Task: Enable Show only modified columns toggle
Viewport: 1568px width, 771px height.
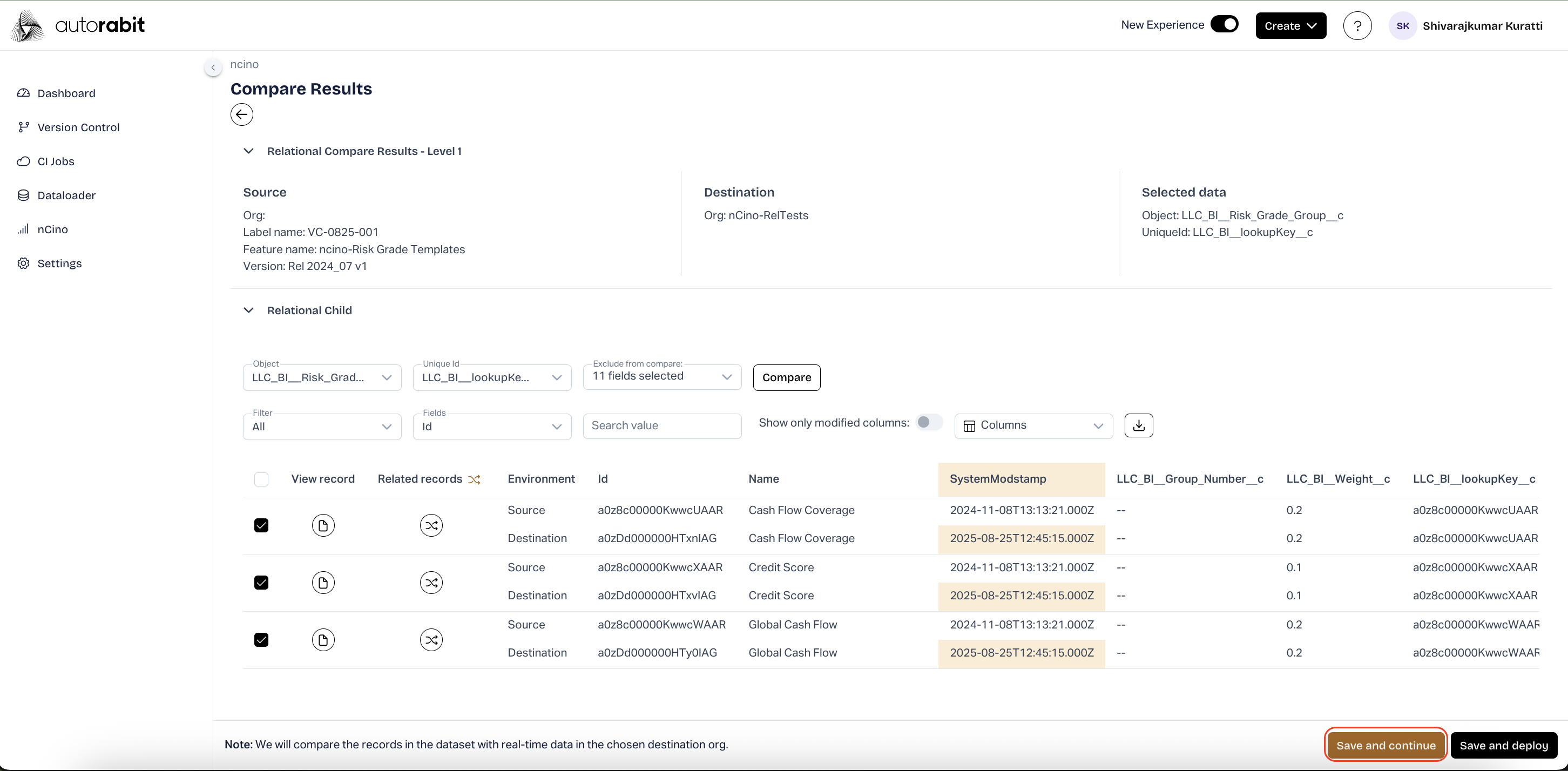Action: coord(928,422)
